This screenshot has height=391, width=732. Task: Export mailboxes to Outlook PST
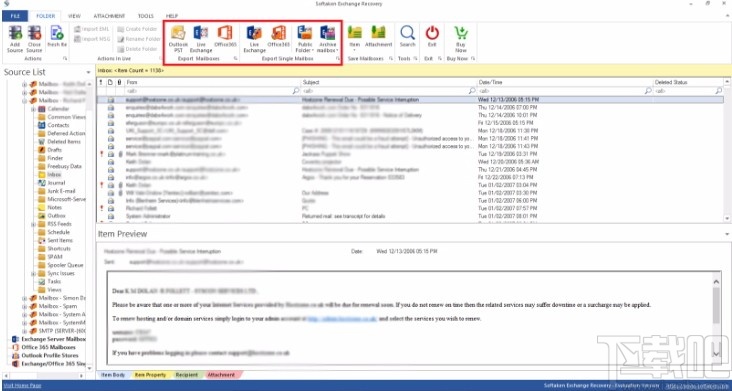tap(178, 38)
